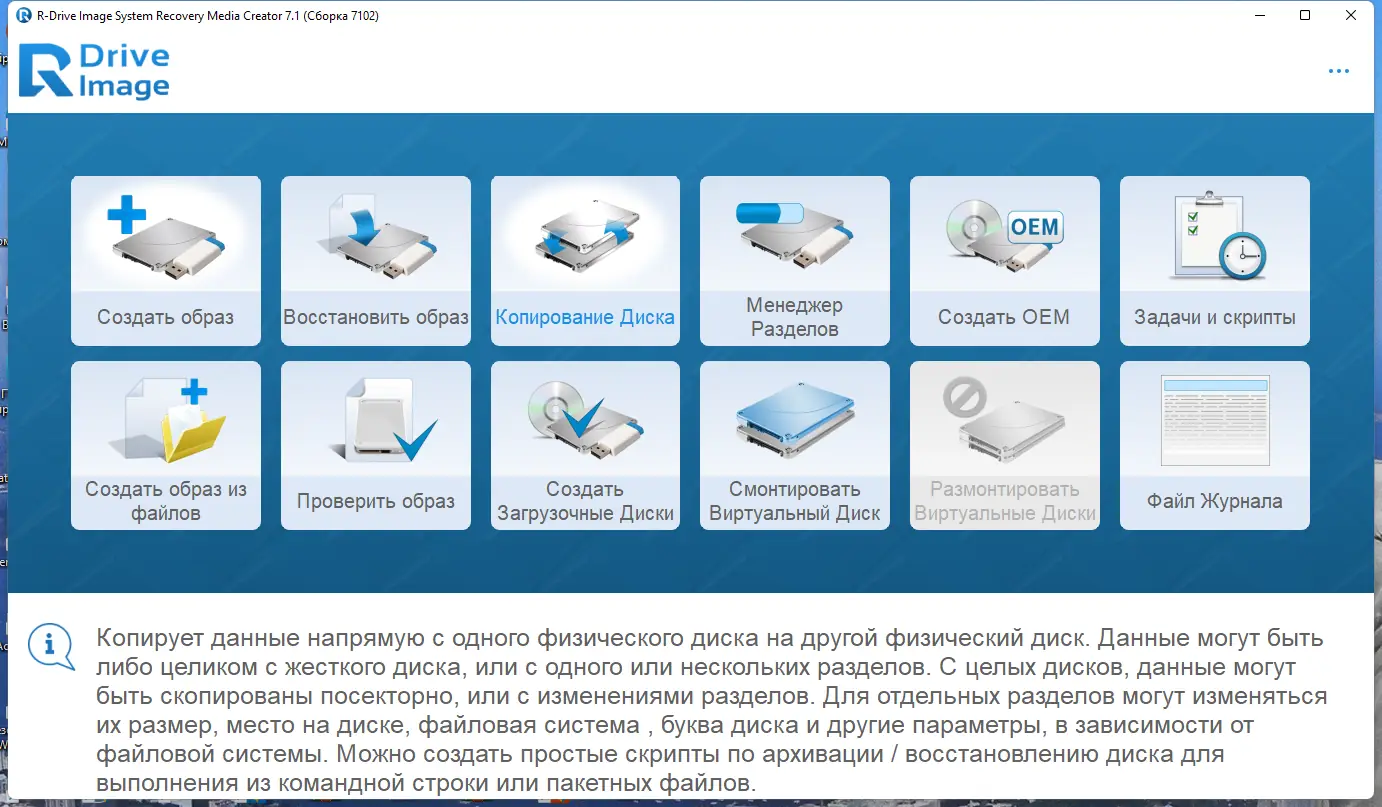Open the three-dots menu in header

point(1339,71)
